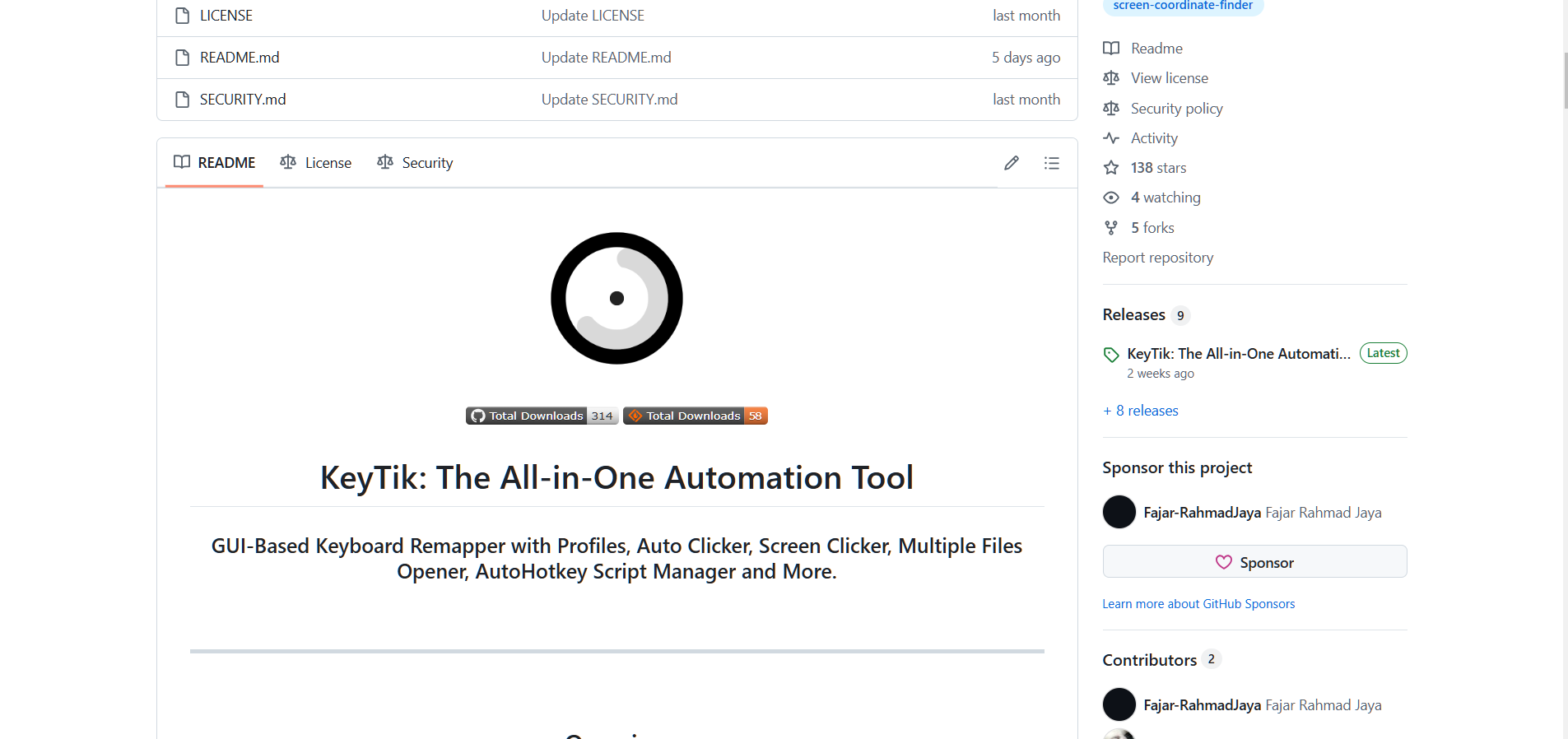The height and width of the screenshot is (739, 1568).
Task: Click Fajar-RahmadJaya avatar under Contributors
Action: coord(1119,704)
